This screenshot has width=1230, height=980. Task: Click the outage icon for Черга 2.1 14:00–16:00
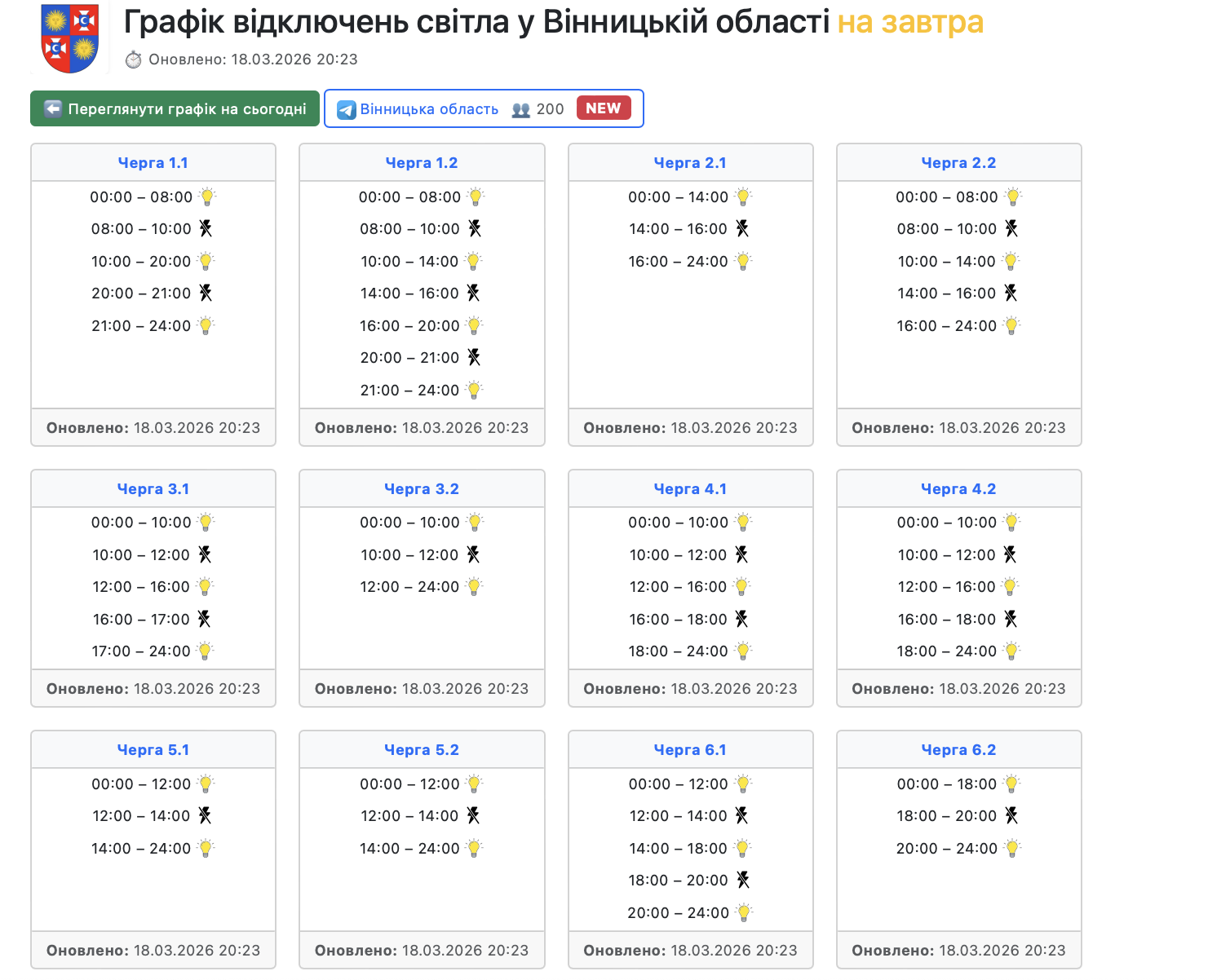[x=741, y=228]
